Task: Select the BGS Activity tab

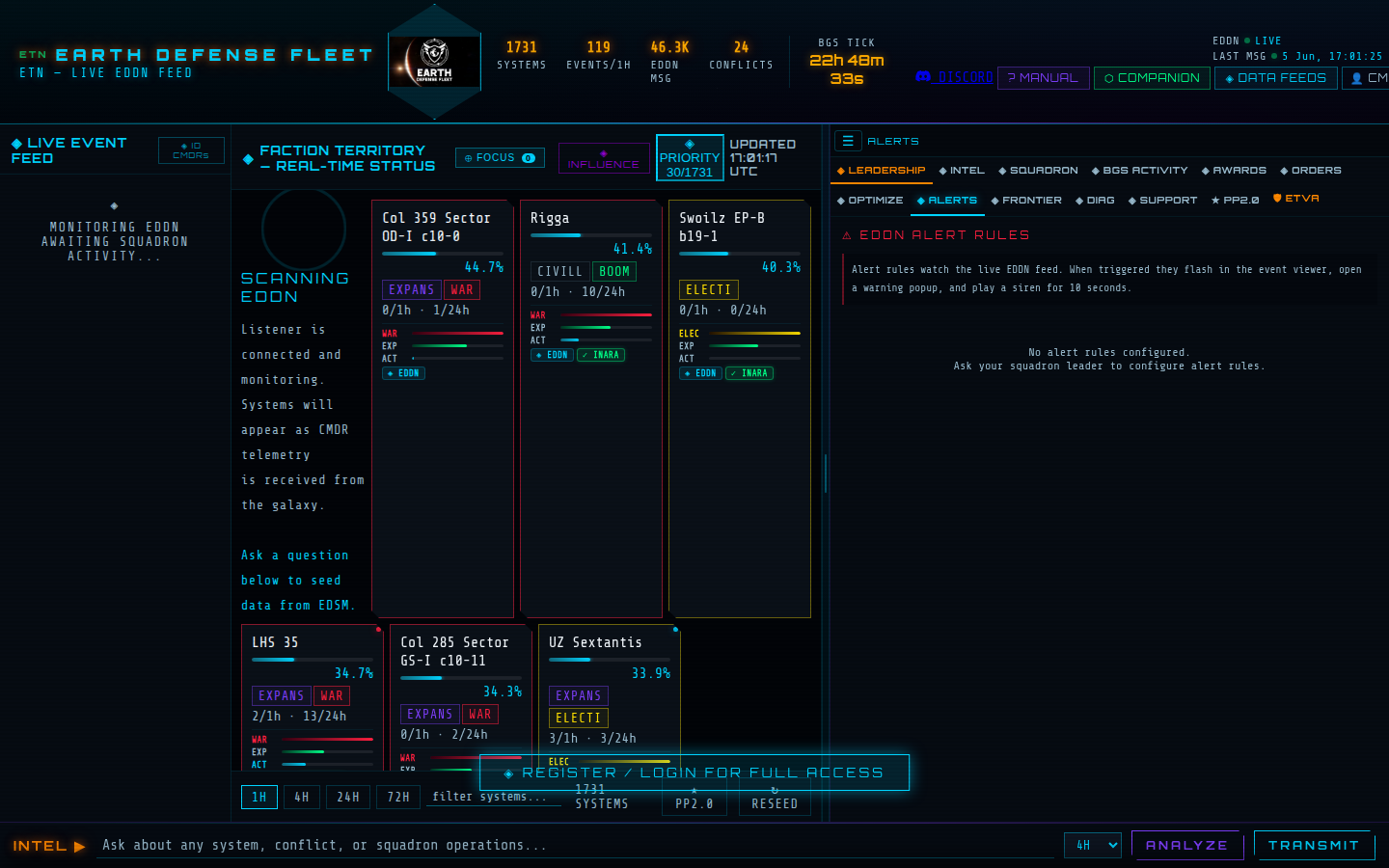Action: click(x=1140, y=171)
